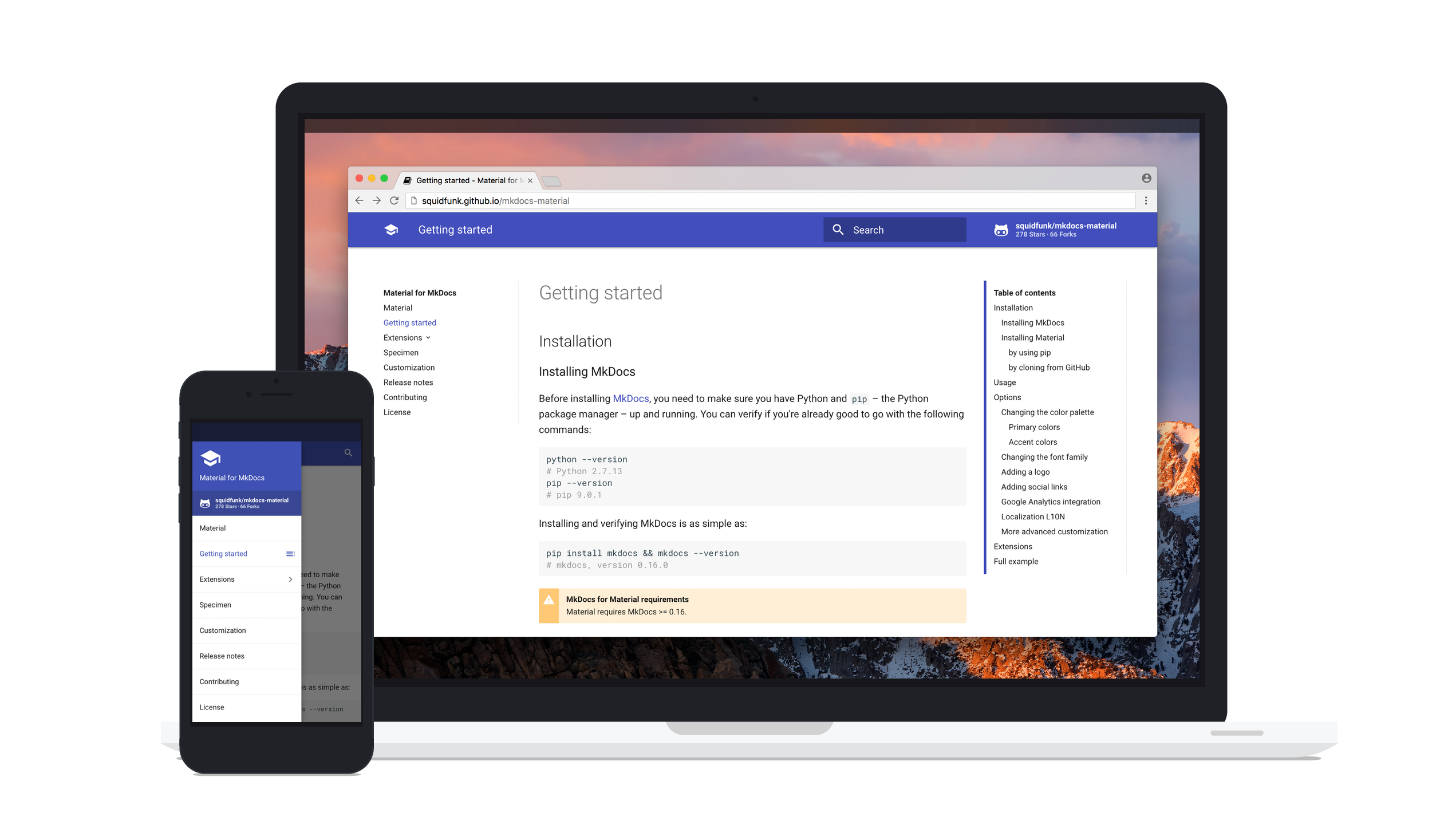This screenshot has height=840, width=1444.
Task: Open Accent colors from the table of contents
Action: point(1032,442)
